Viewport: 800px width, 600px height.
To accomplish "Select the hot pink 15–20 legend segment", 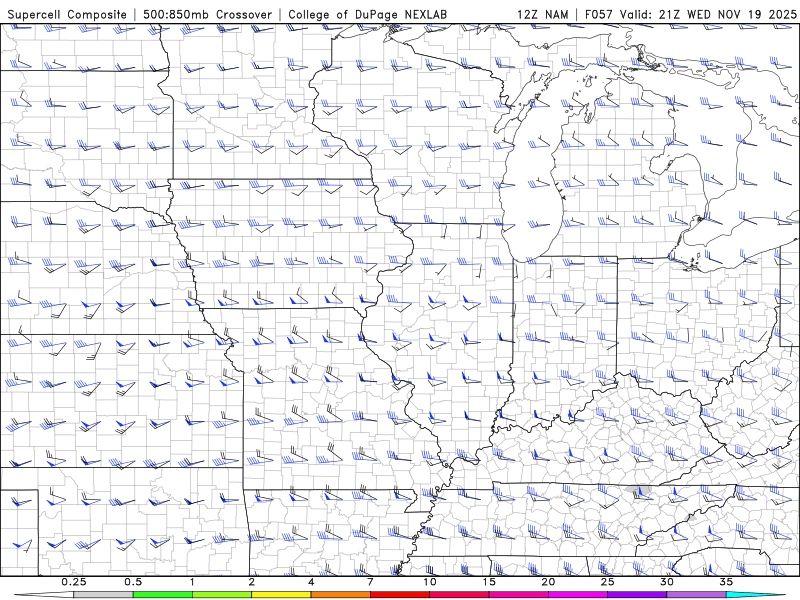I will coord(518,595).
